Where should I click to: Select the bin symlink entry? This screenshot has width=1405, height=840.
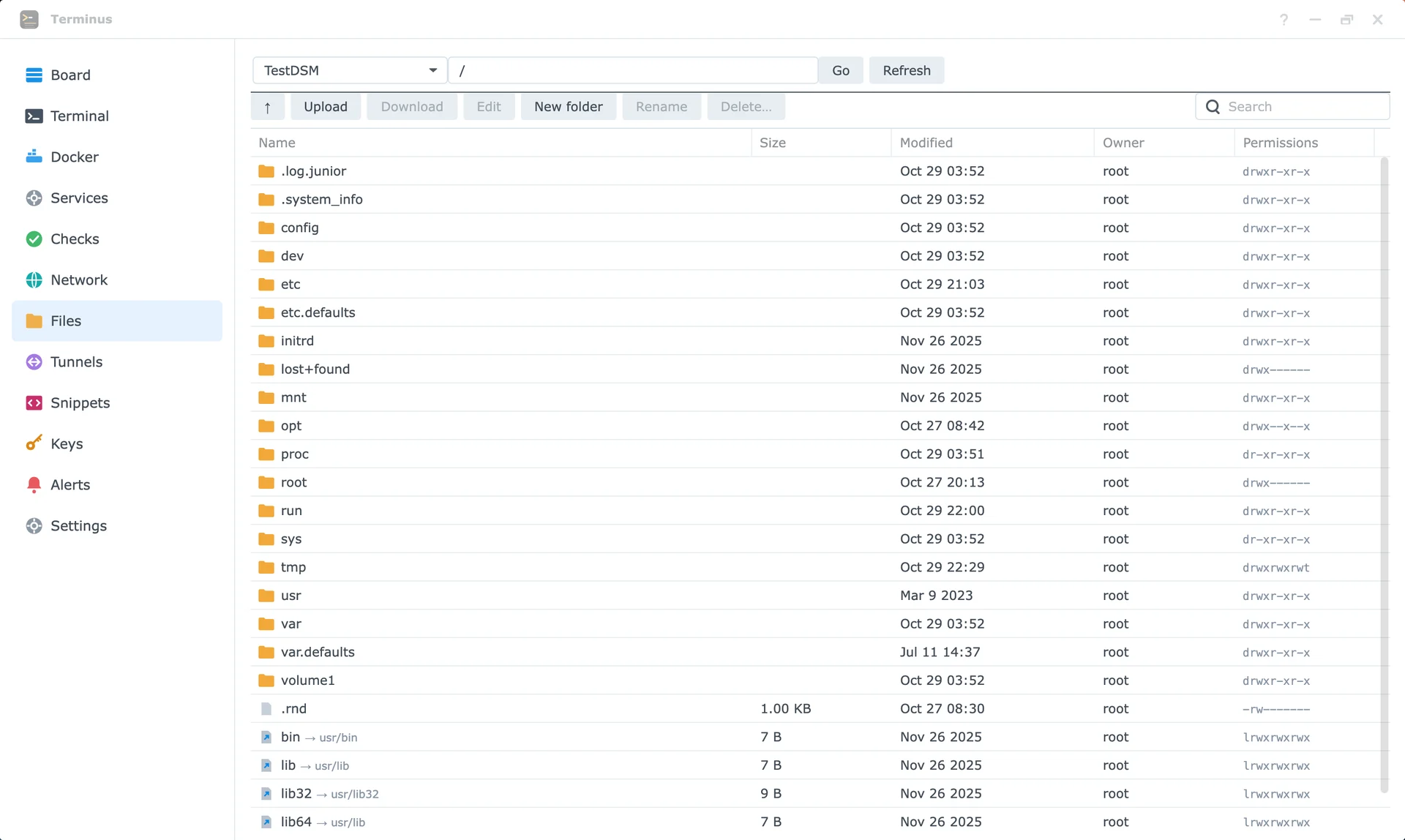815,737
